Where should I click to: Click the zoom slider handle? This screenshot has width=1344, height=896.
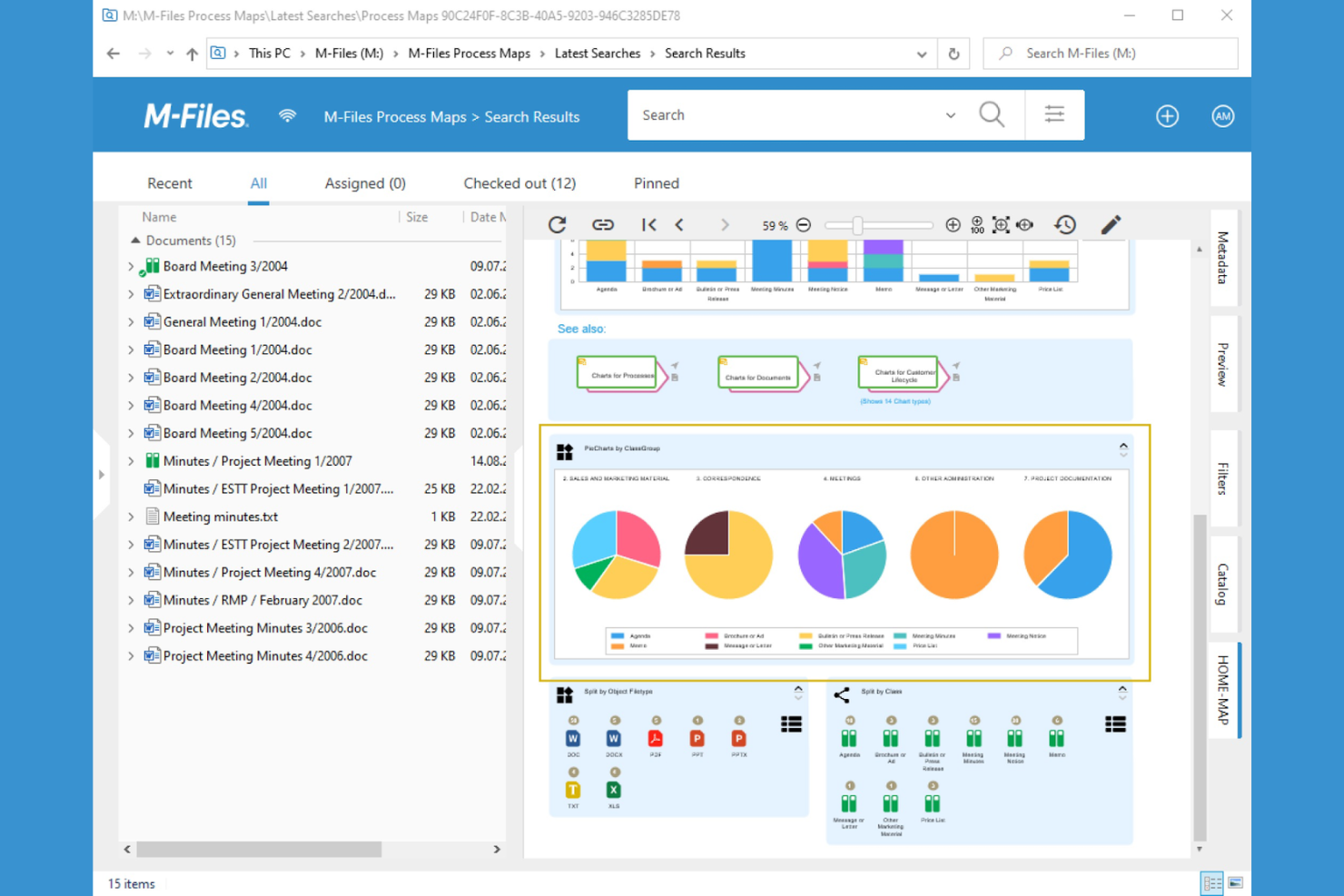tap(856, 225)
